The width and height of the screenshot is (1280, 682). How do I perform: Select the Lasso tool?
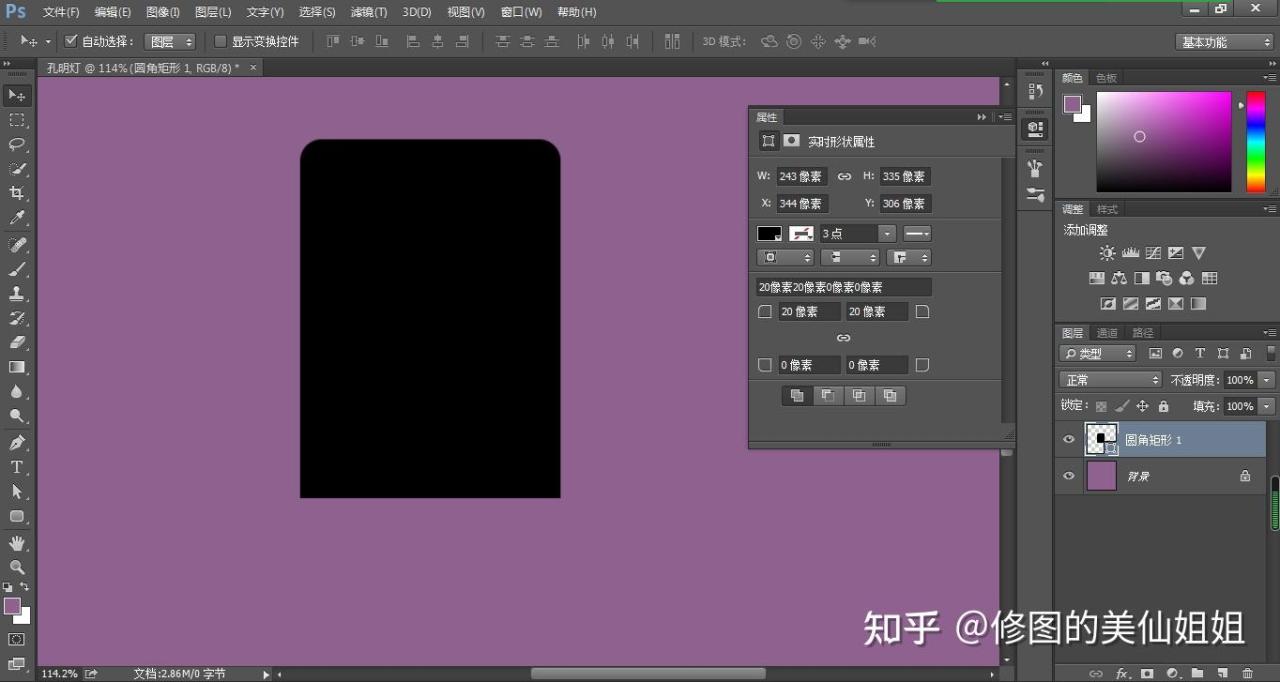17,144
